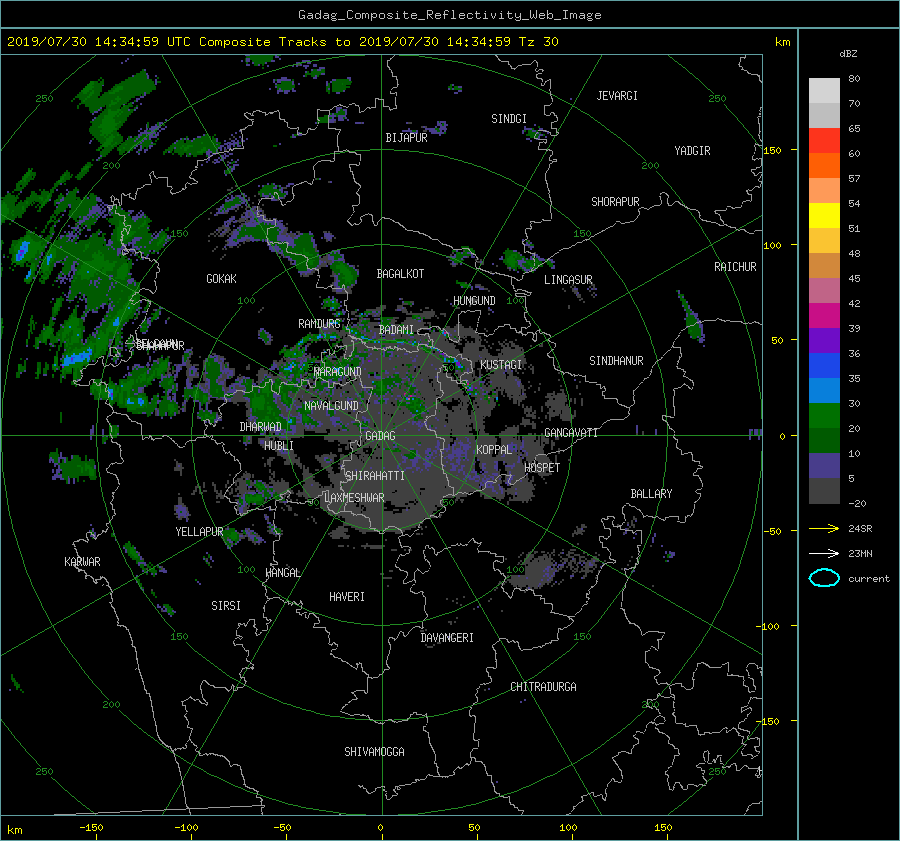Image resolution: width=900 pixels, height=841 pixels.
Task: Pick the red 60-65 dBZ legend swatch
Action: click(824, 140)
